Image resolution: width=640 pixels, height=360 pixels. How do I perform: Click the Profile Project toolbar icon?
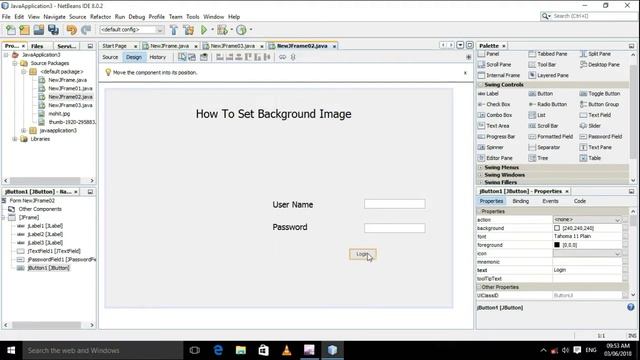click(242, 30)
